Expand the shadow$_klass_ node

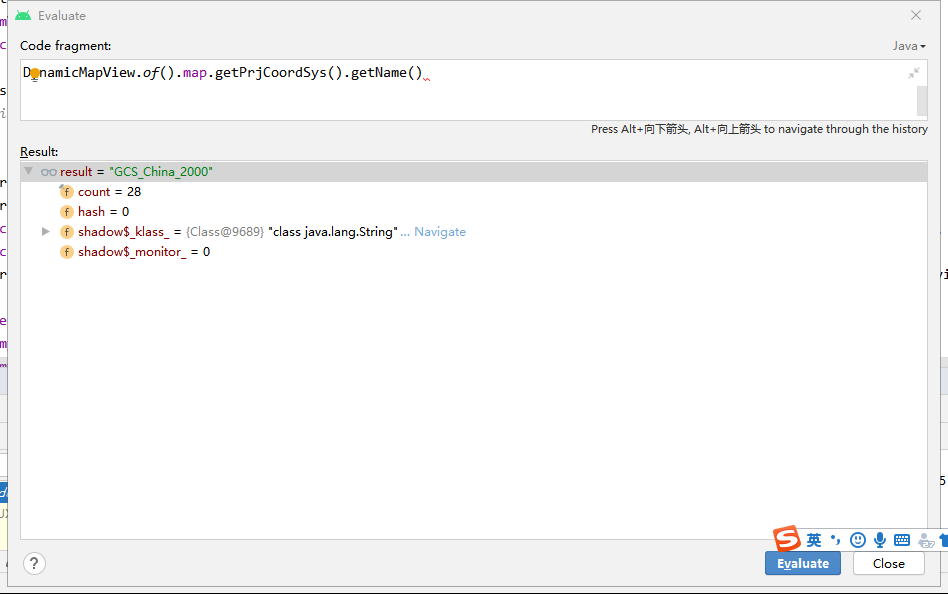pos(45,232)
